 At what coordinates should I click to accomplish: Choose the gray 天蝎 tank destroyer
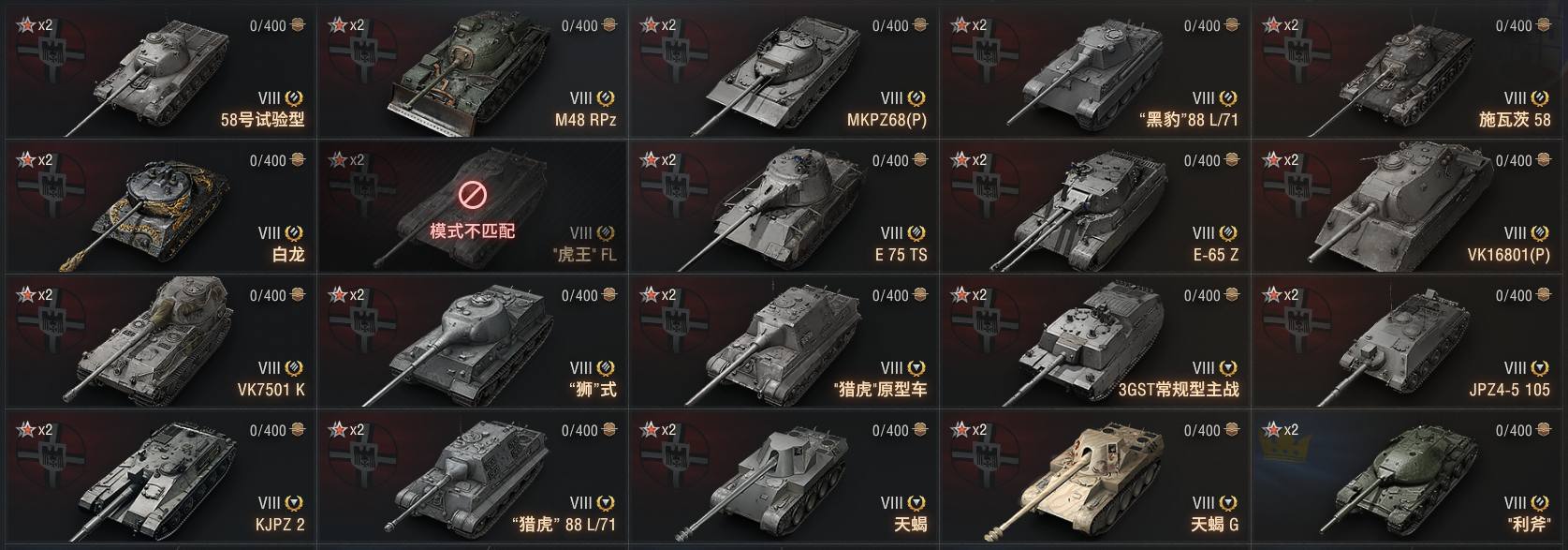click(783, 475)
